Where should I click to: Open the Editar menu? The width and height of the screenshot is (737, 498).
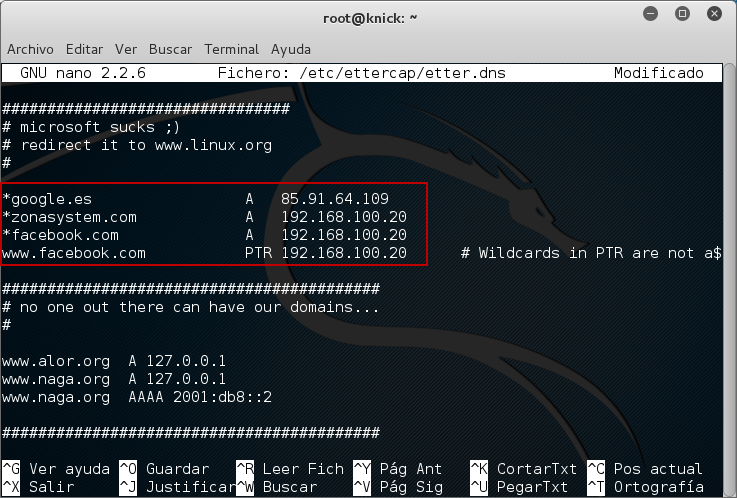tap(84, 49)
